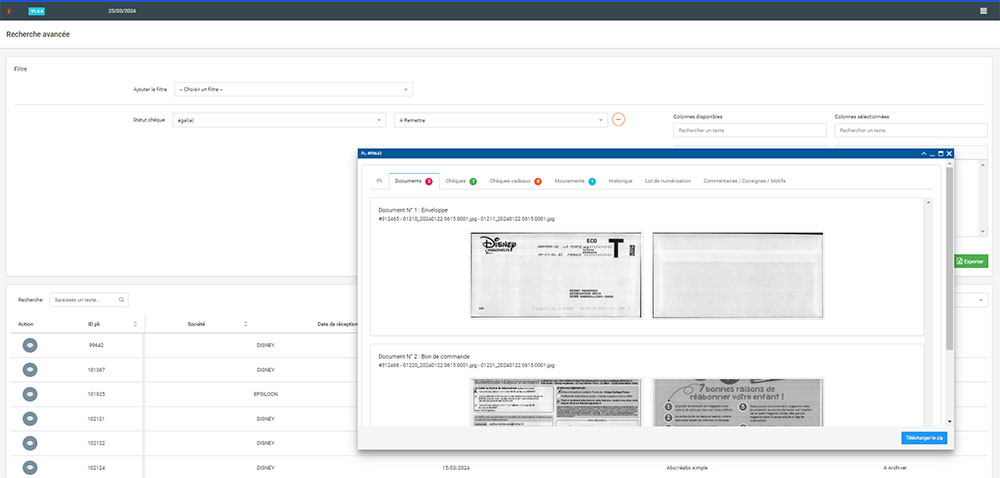Sort the table by ID pli column
This screenshot has height=478, width=1000.
[x=135, y=324]
